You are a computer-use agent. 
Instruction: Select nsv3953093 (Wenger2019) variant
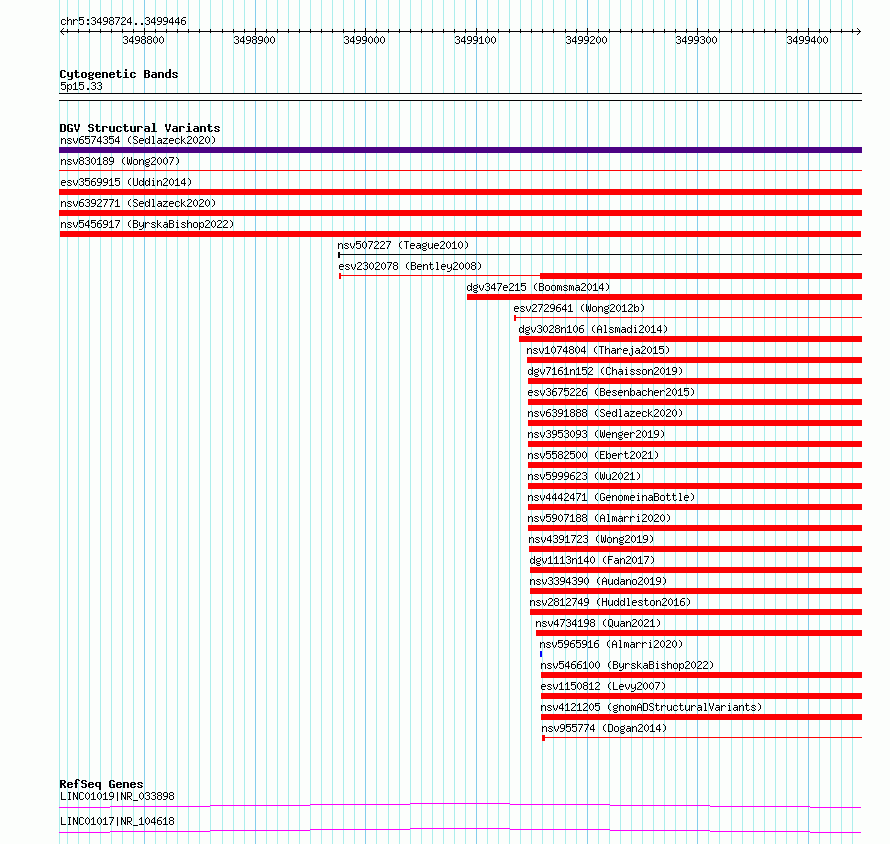click(x=596, y=434)
